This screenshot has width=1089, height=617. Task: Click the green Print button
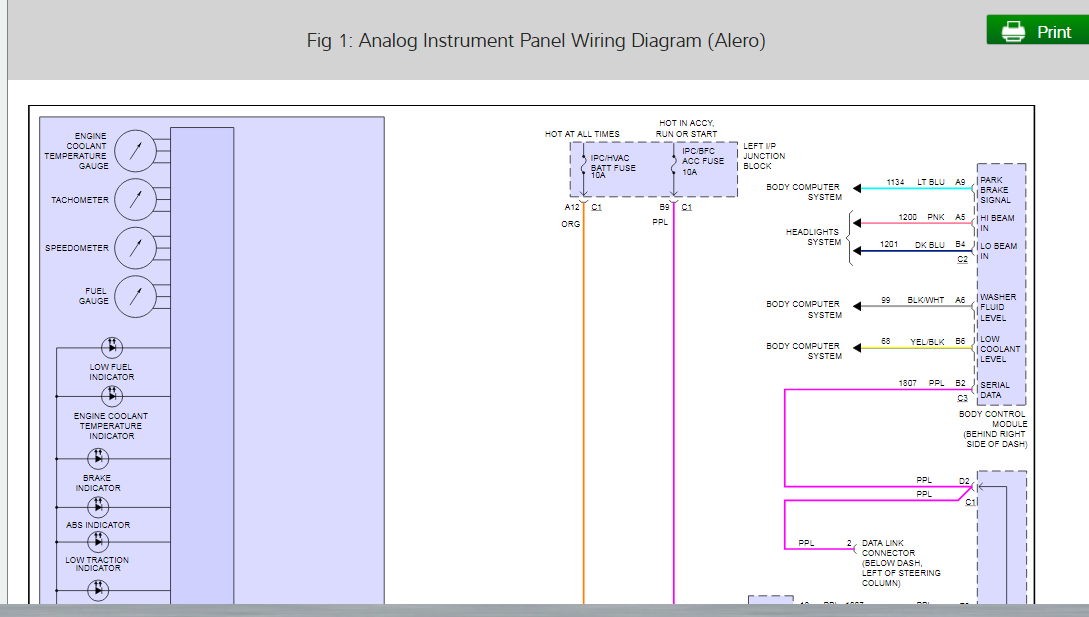(1038, 30)
